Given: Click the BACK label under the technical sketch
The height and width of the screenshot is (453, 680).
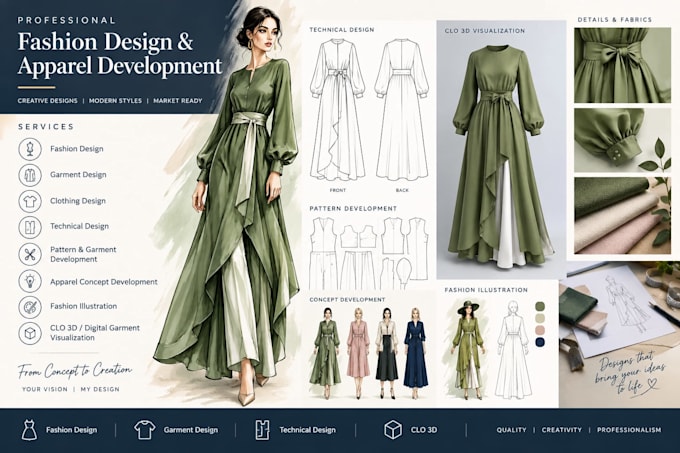Looking at the screenshot, I should pos(402,190).
